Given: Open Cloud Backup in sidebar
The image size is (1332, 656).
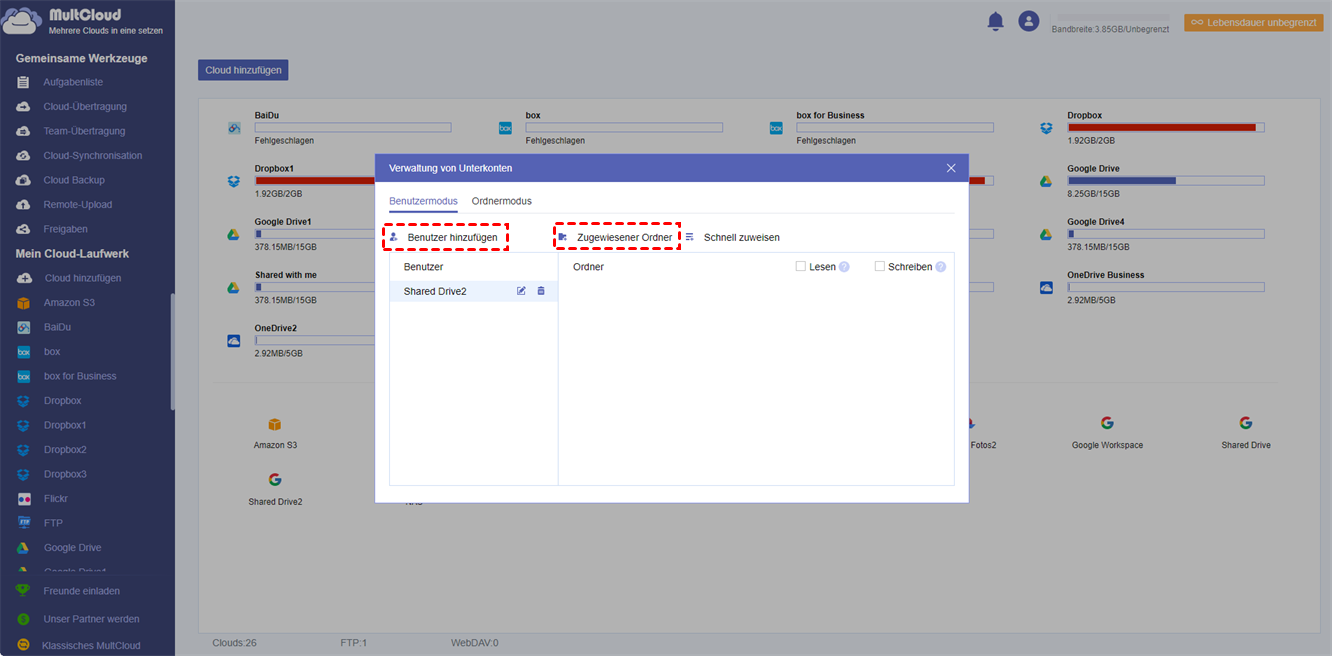Looking at the screenshot, I should pos(74,180).
